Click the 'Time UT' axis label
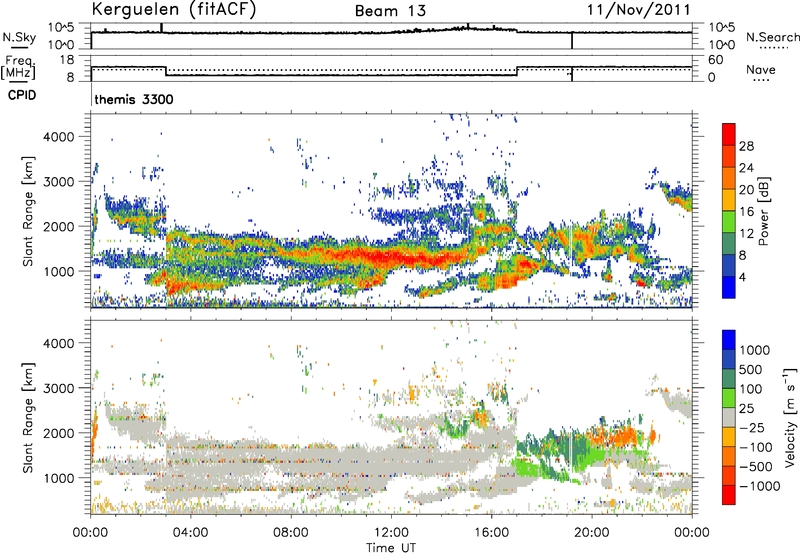This screenshot has width=800, height=554. pyautogui.click(x=391, y=548)
